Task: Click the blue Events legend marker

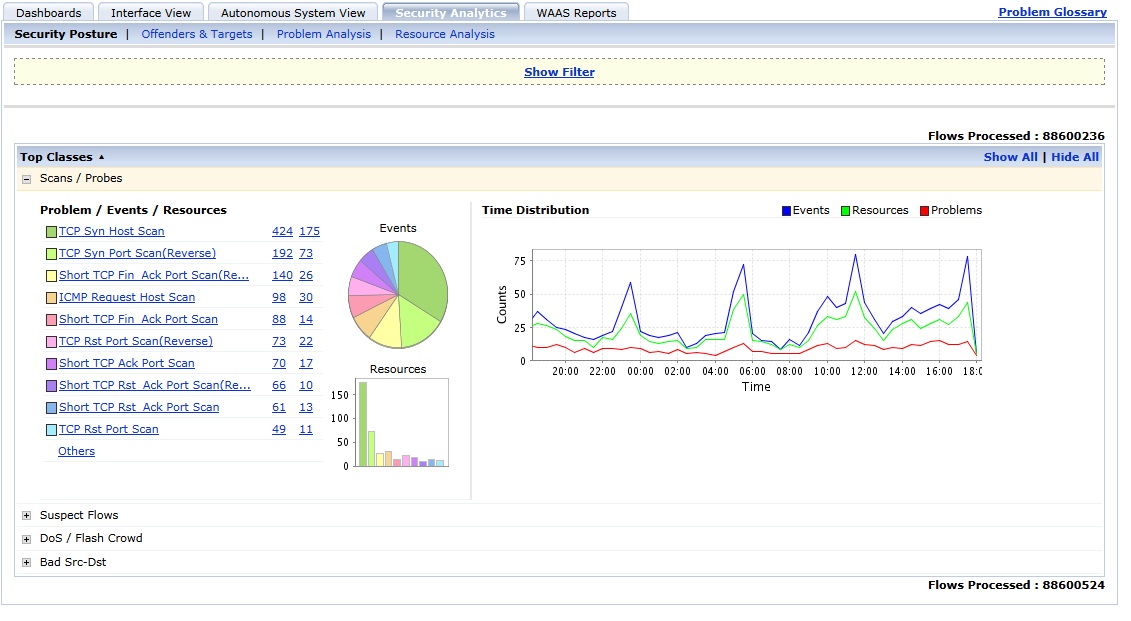Action: [x=786, y=211]
